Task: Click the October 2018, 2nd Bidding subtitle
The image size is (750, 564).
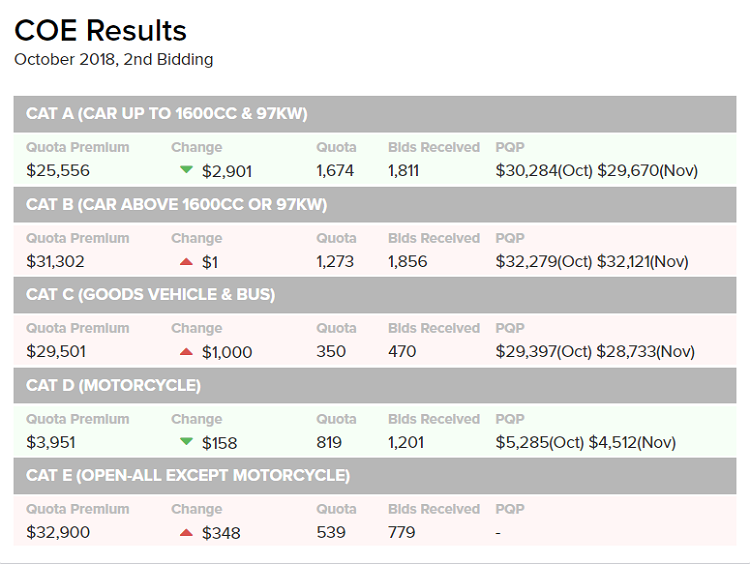Action: [x=113, y=59]
